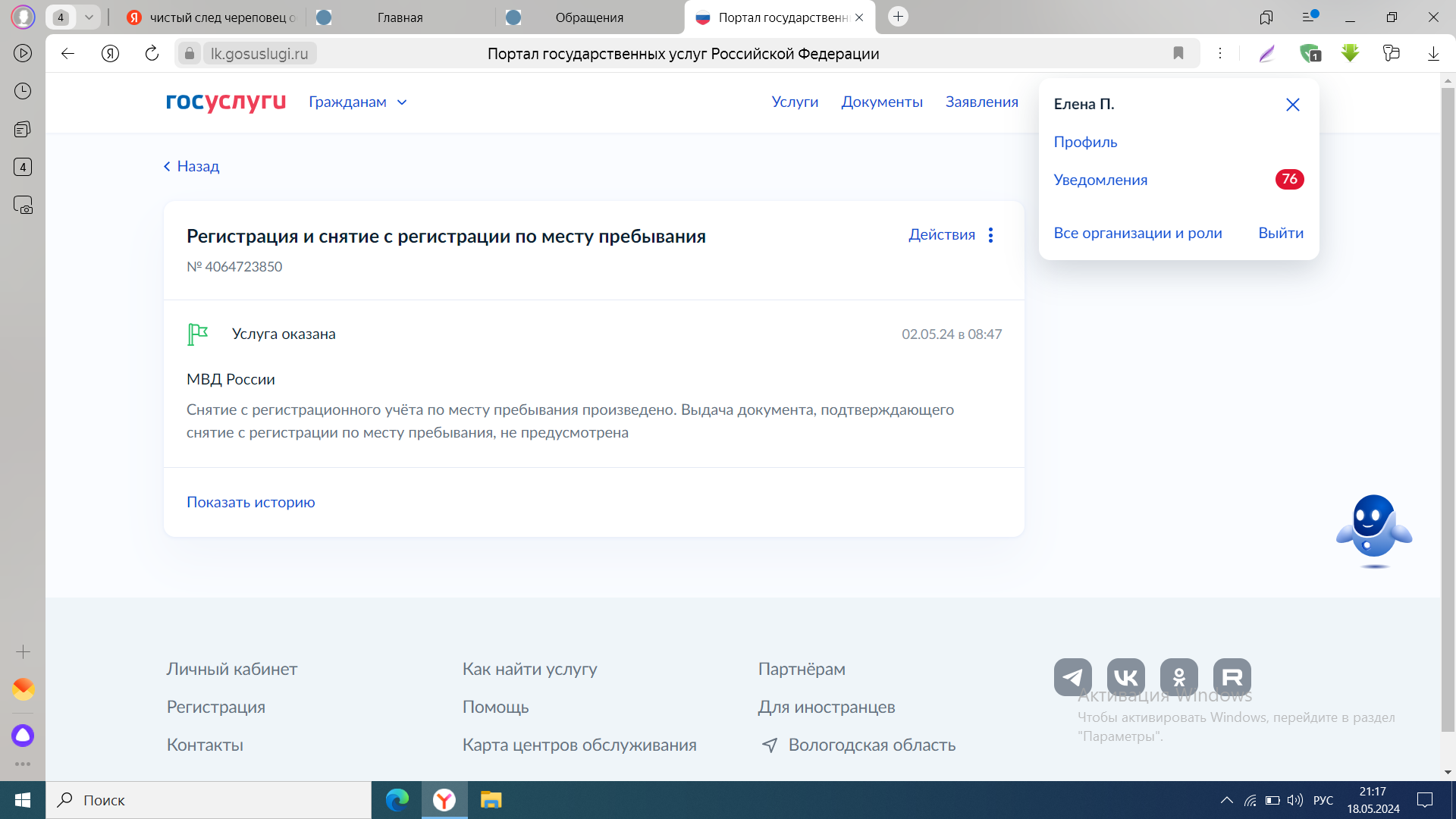This screenshot has width=1456, height=819.
Task: Click the Выйти logout link
Action: point(1280,233)
